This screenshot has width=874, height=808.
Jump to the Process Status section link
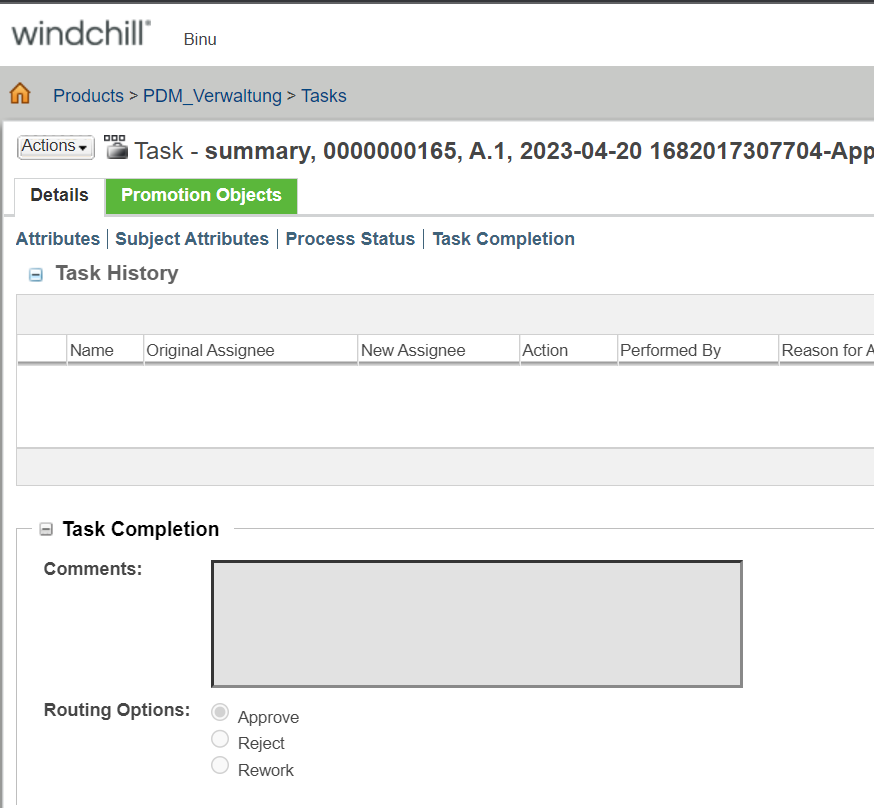[x=350, y=238]
